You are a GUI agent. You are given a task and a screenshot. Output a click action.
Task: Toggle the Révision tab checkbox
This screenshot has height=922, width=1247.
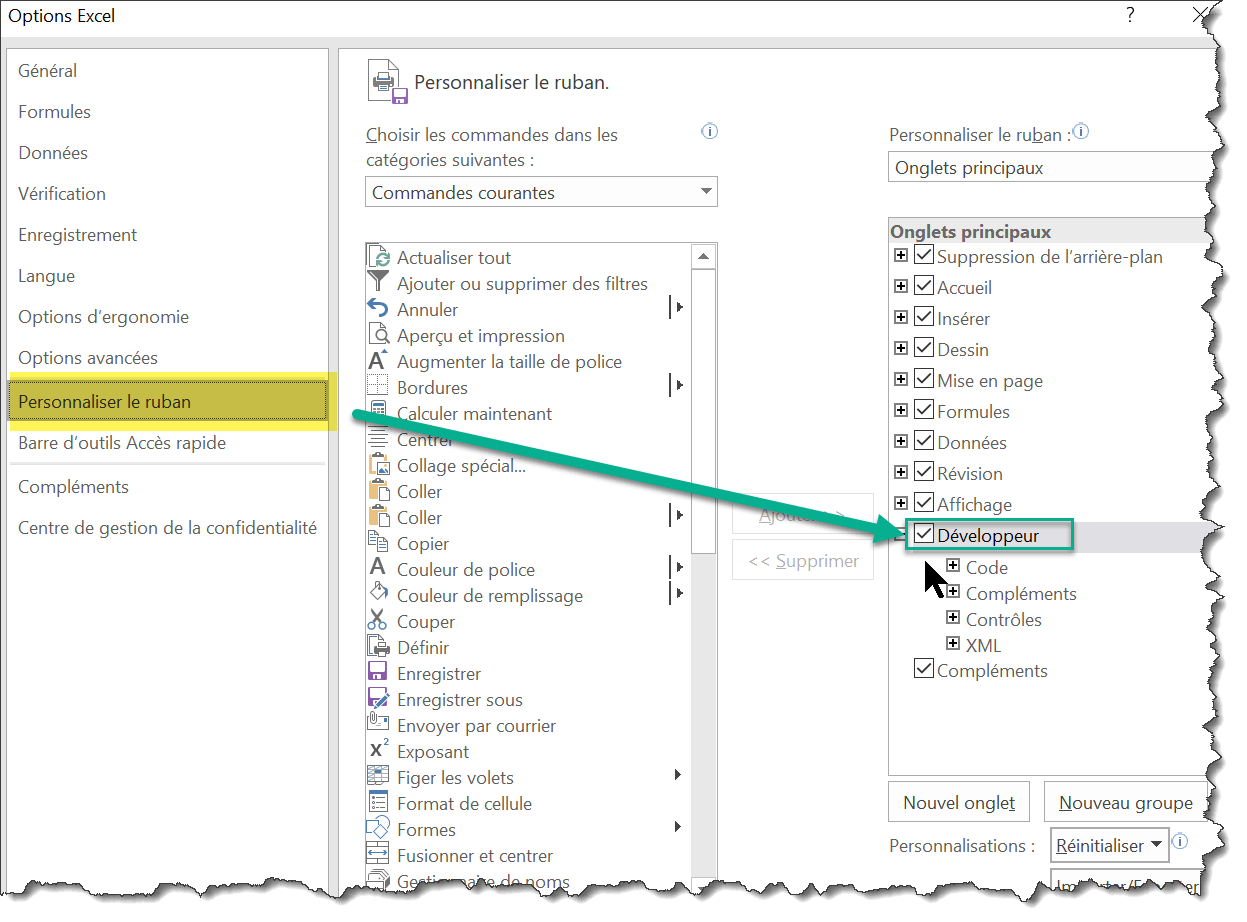point(924,473)
